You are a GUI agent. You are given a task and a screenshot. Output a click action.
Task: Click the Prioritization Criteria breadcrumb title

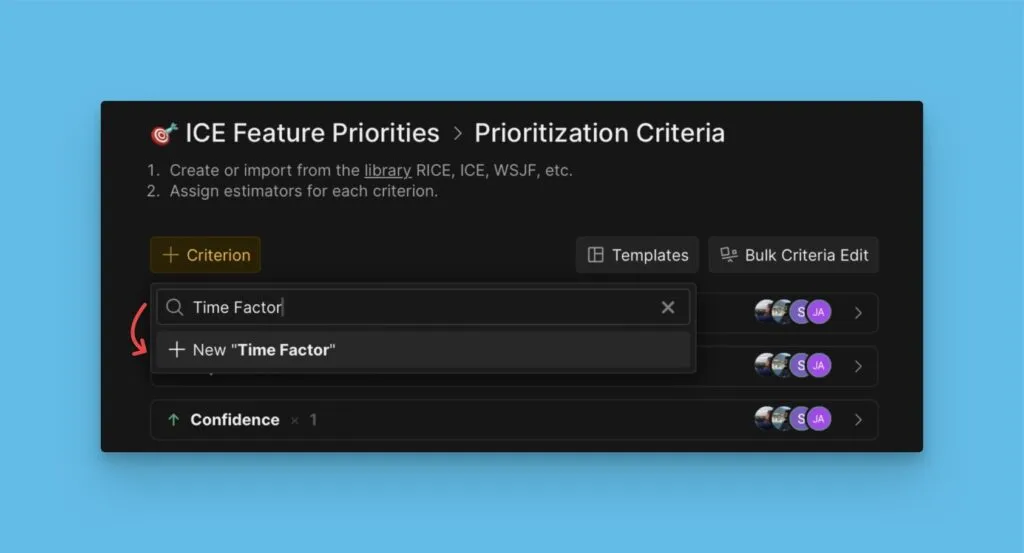599,133
